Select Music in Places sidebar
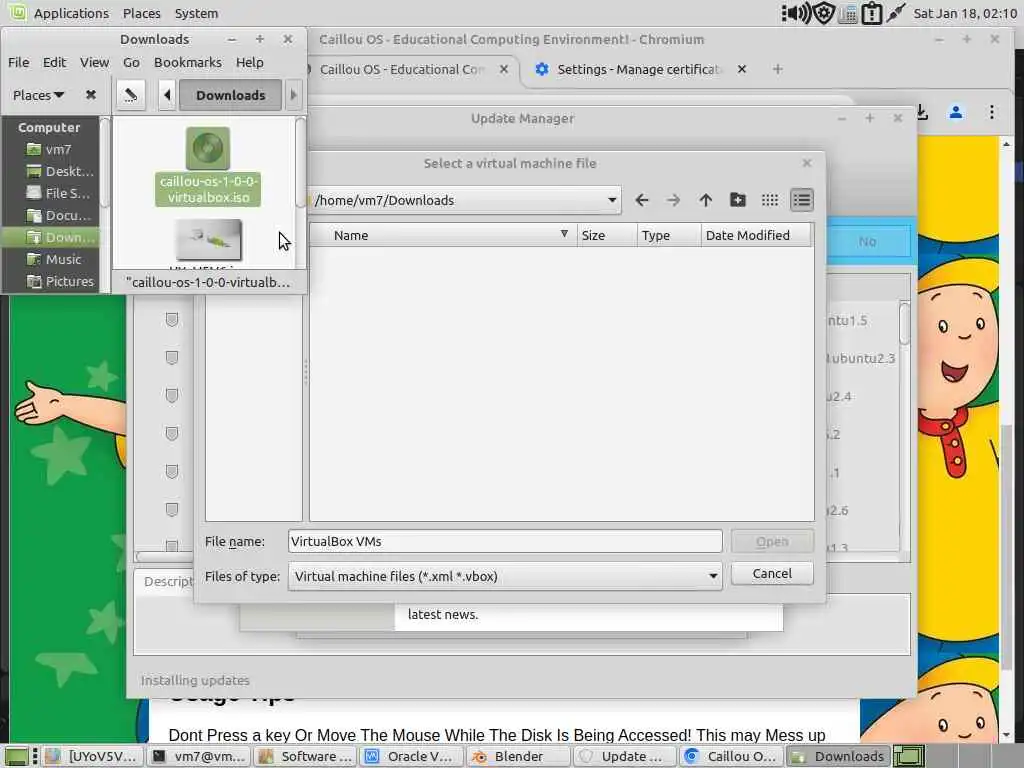The height and width of the screenshot is (768, 1024). coord(50,259)
